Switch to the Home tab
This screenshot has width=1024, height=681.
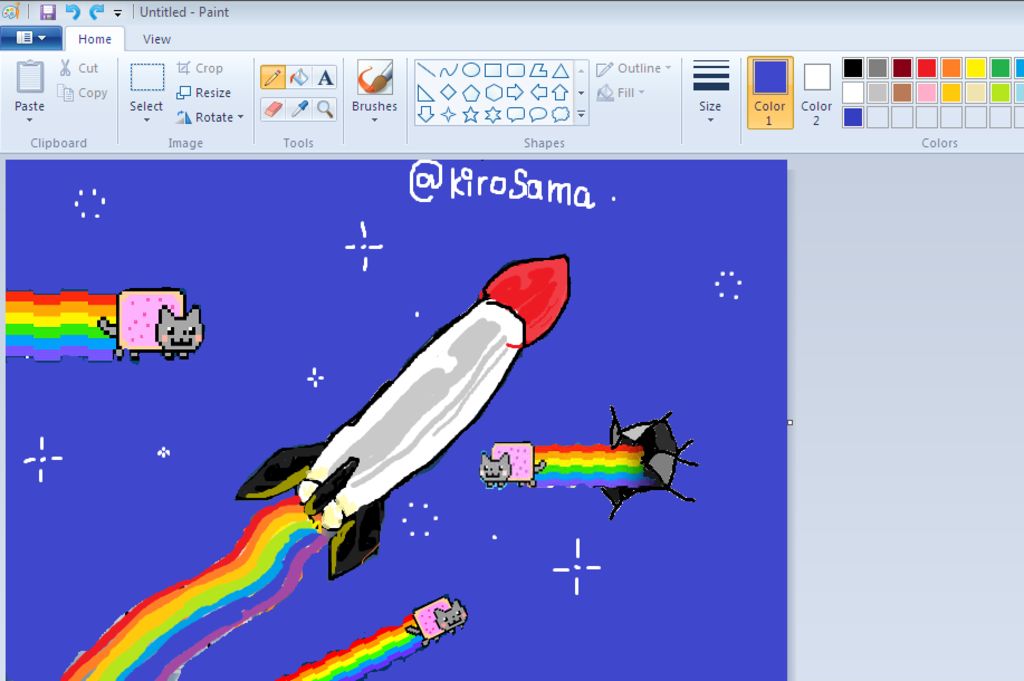point(95,39)
